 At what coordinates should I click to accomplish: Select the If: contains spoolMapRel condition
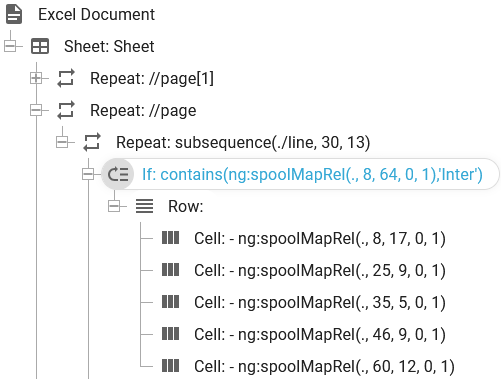coord(312,174)
